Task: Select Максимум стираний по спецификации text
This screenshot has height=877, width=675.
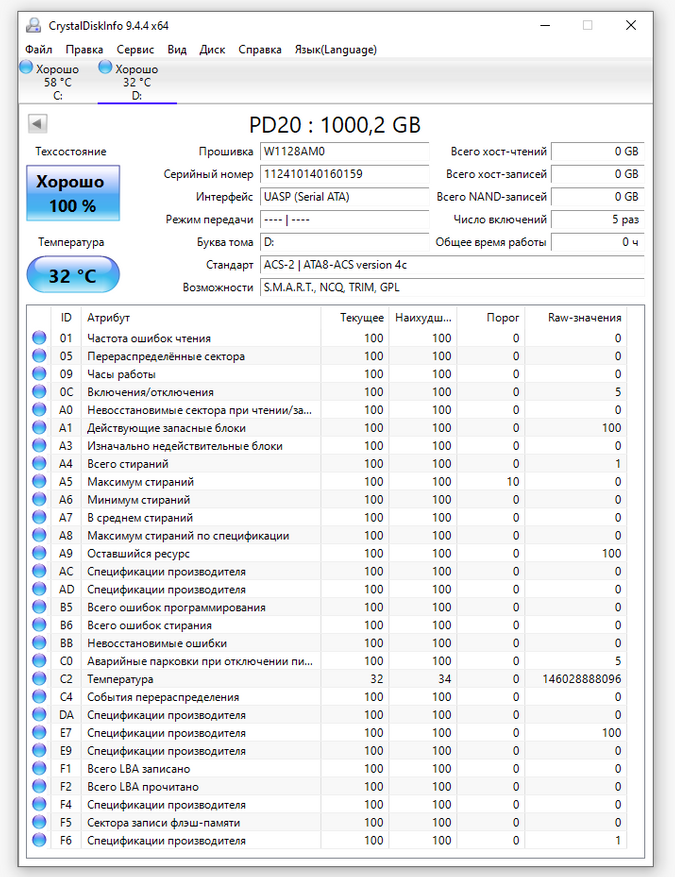Action: pyautogui.click(x=188, y=536)
